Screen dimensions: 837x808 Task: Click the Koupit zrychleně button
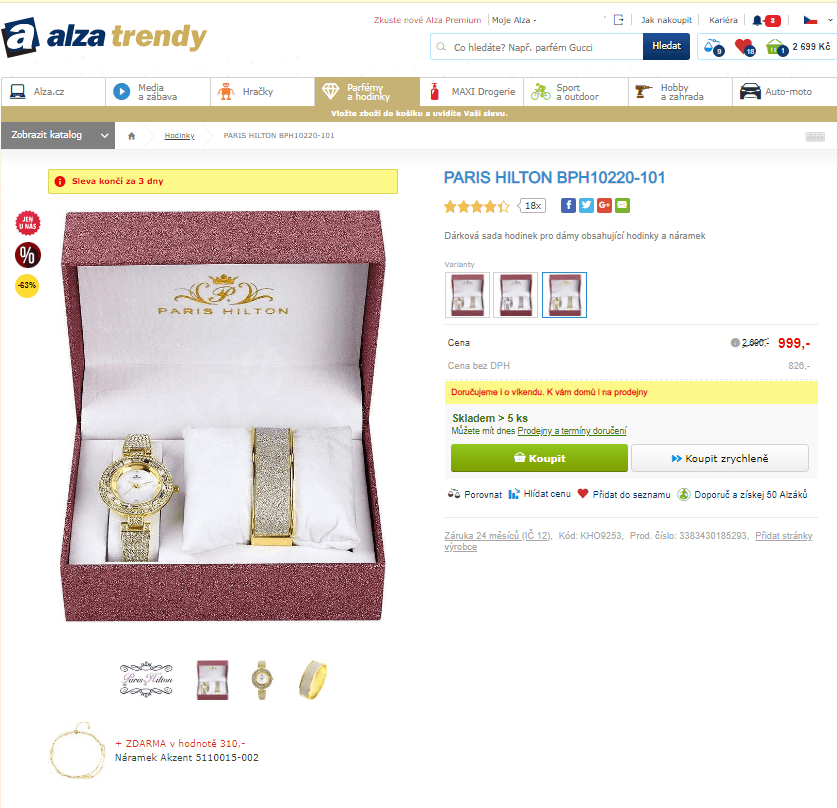pyautogui.click(x=720, y=458)
